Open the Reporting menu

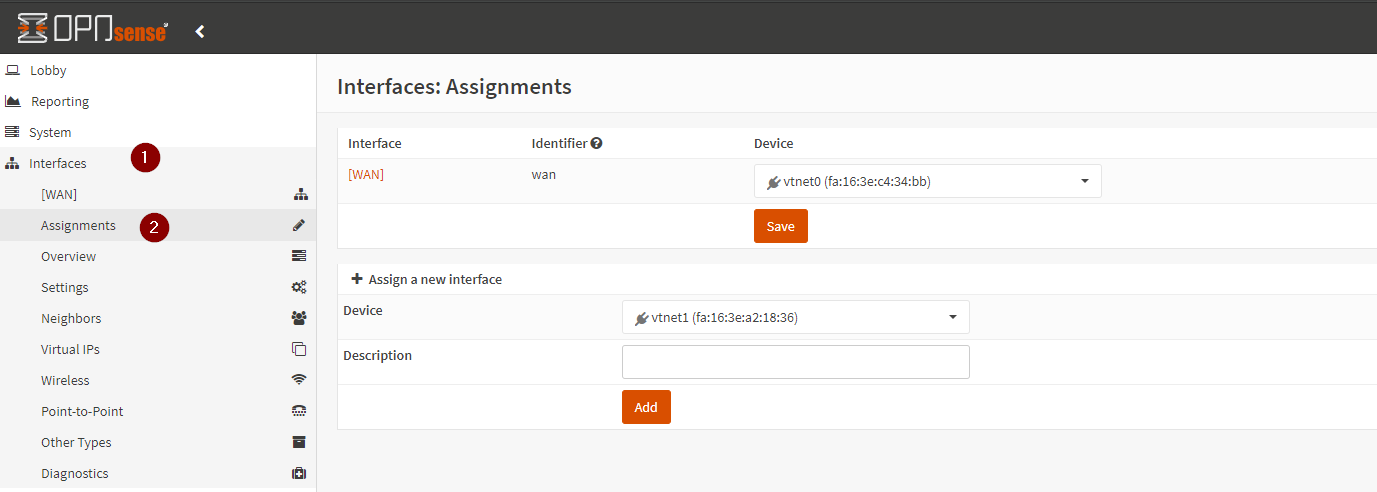pyautogui.click(x=60, y=101)
